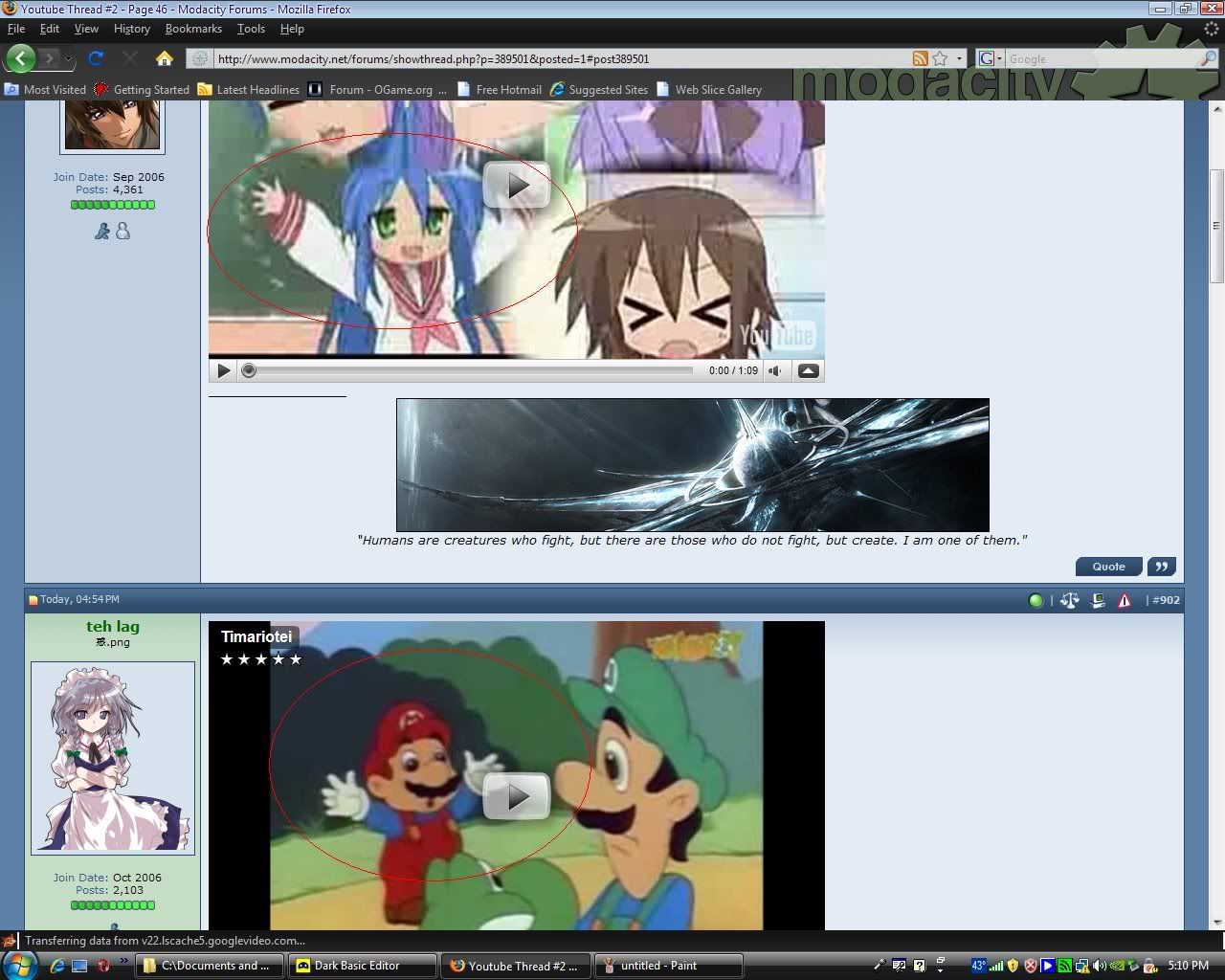Open the Tools menu
This screenshot has width=1225, height=980.
click(251, 29)
